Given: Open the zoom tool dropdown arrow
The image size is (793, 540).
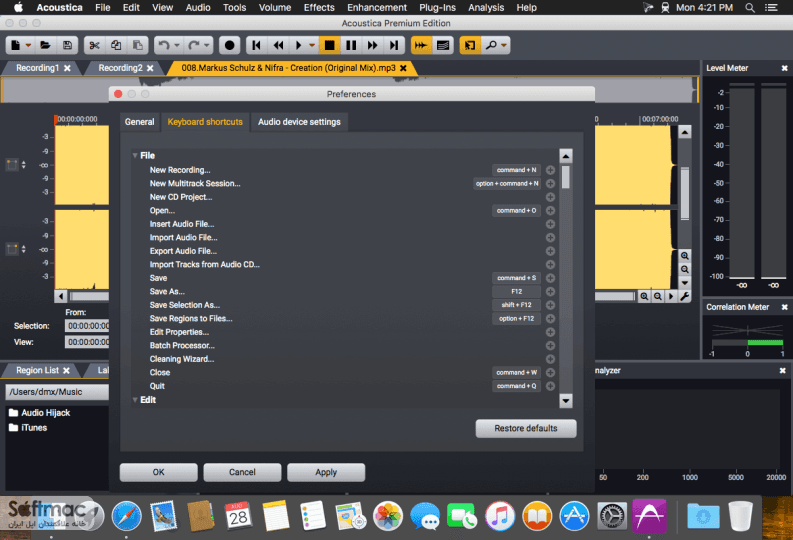Looking at the screenshot, I should tap(504, 46).
